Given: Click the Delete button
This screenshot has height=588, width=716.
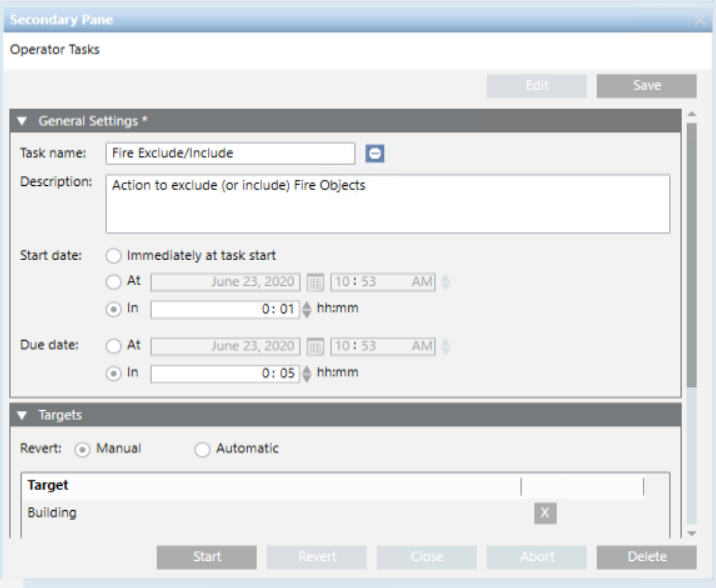Looking at the screenshot, I should click(x=646, y=557).
